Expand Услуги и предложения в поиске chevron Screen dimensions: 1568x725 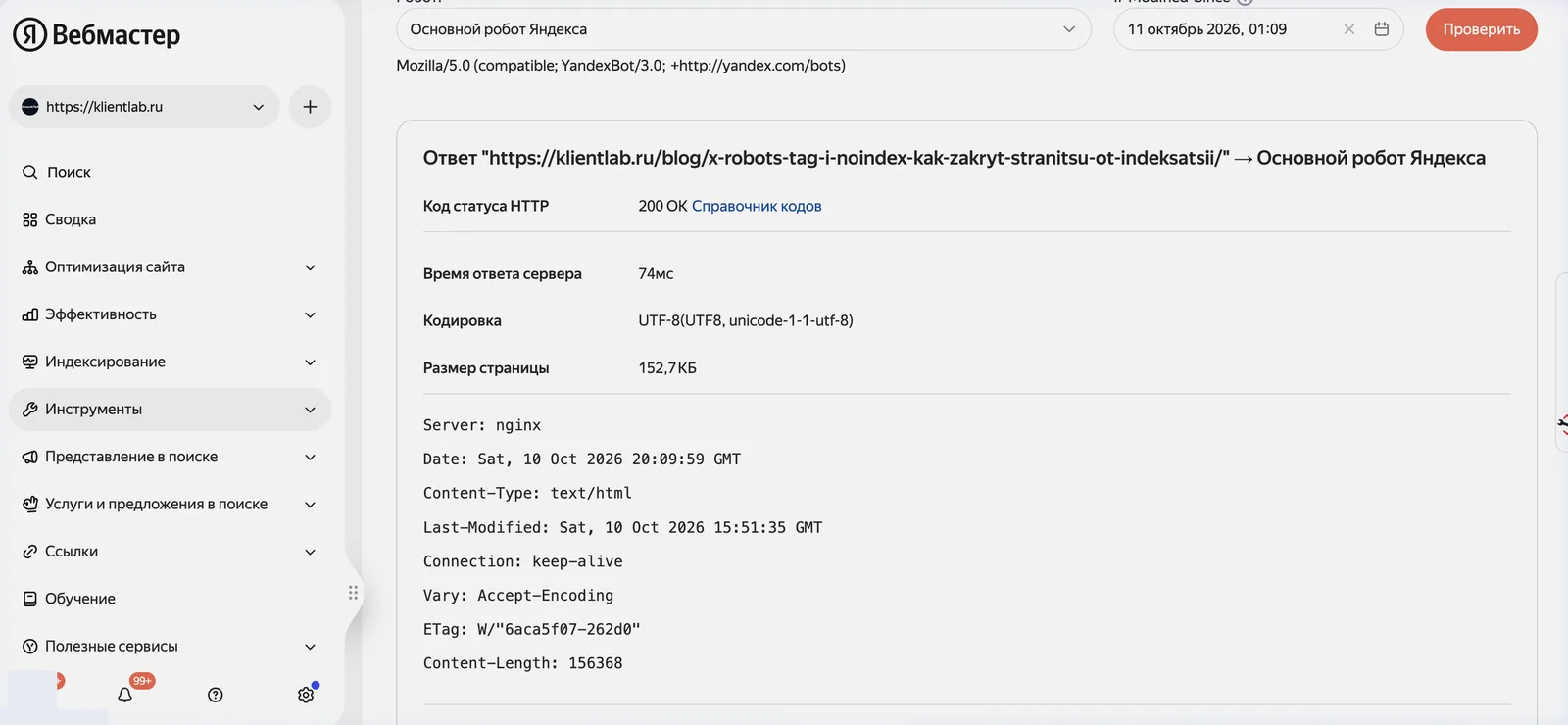310,505
